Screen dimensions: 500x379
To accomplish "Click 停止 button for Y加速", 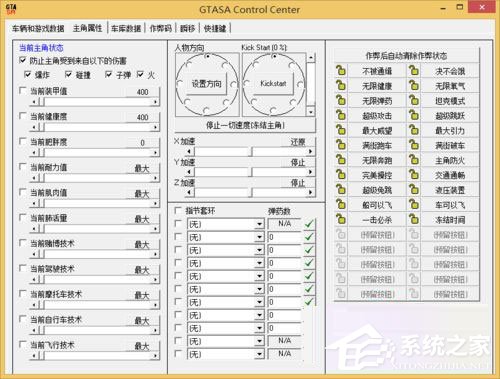I will [x=298, y=163].
